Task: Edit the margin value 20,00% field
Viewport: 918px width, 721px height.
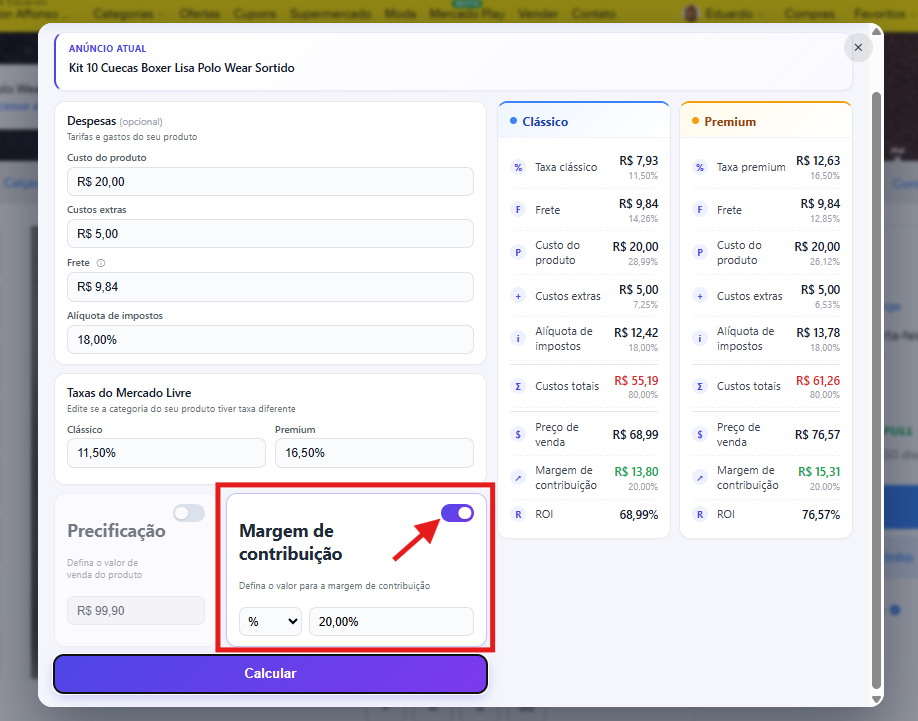Action: click(392, 622)
